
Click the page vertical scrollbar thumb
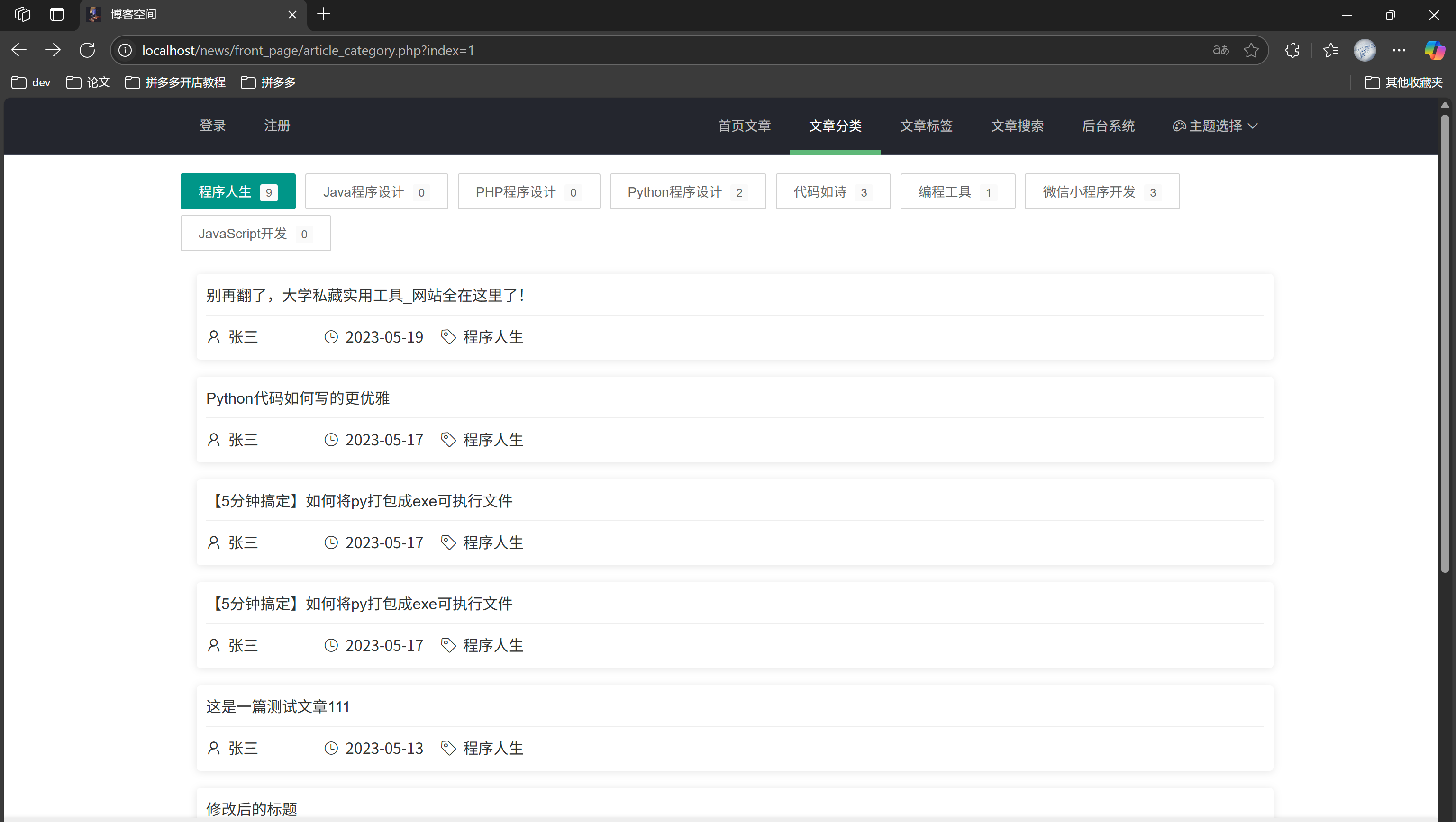click(x=1445, y=343)
